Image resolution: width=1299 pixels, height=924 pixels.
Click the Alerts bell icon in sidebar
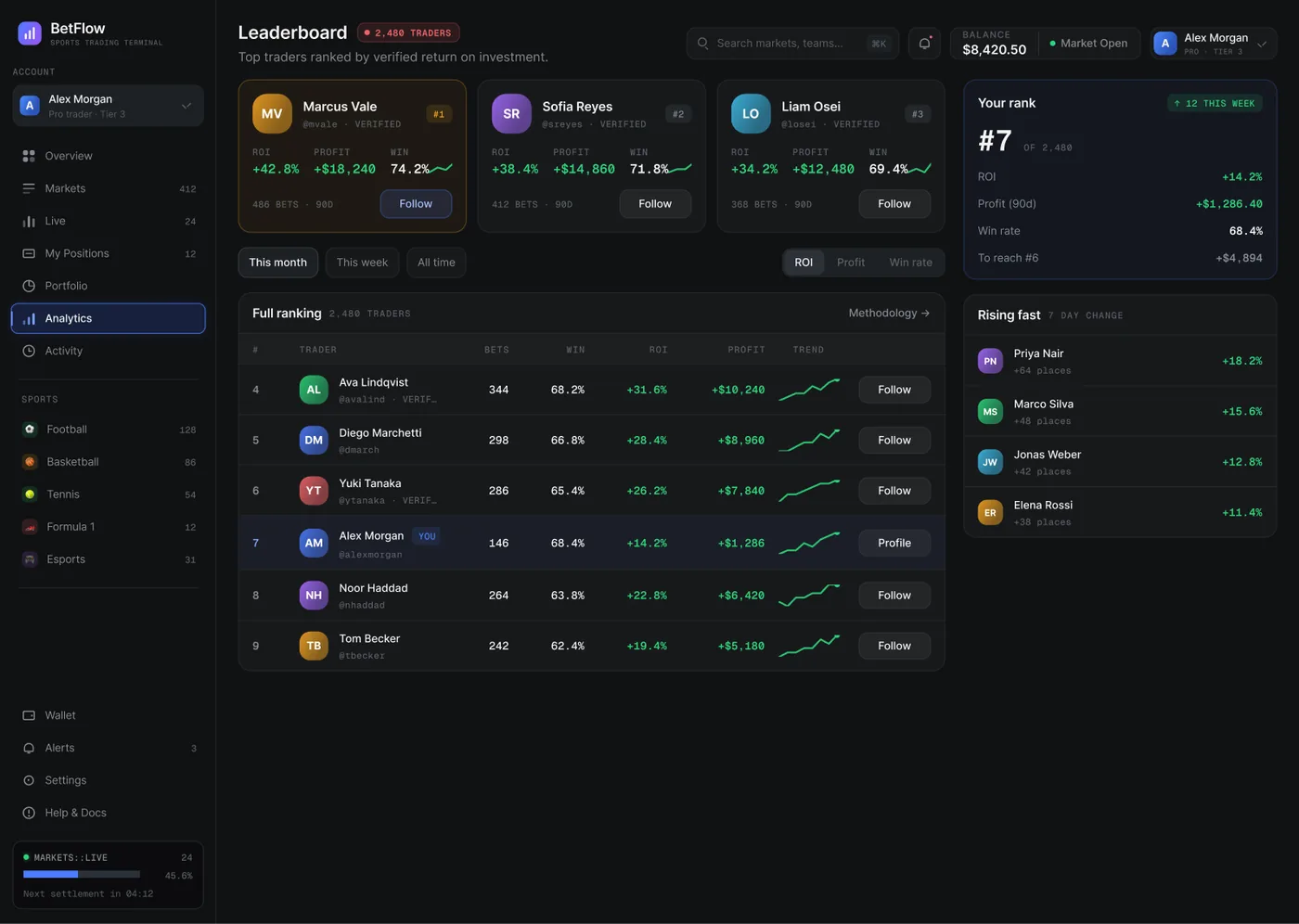coord(29,748)
